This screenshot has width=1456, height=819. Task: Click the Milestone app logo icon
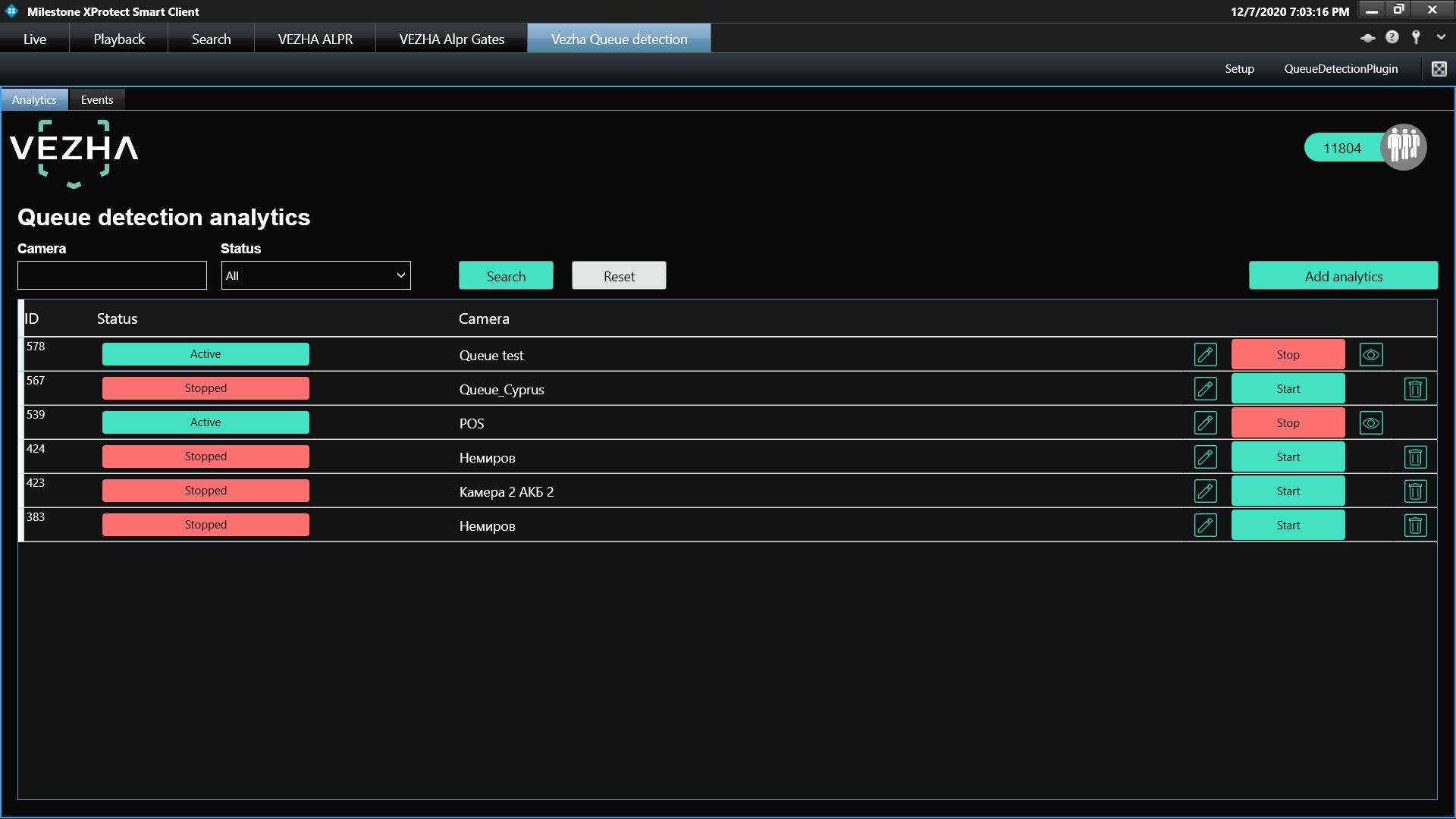pos(11,11)
